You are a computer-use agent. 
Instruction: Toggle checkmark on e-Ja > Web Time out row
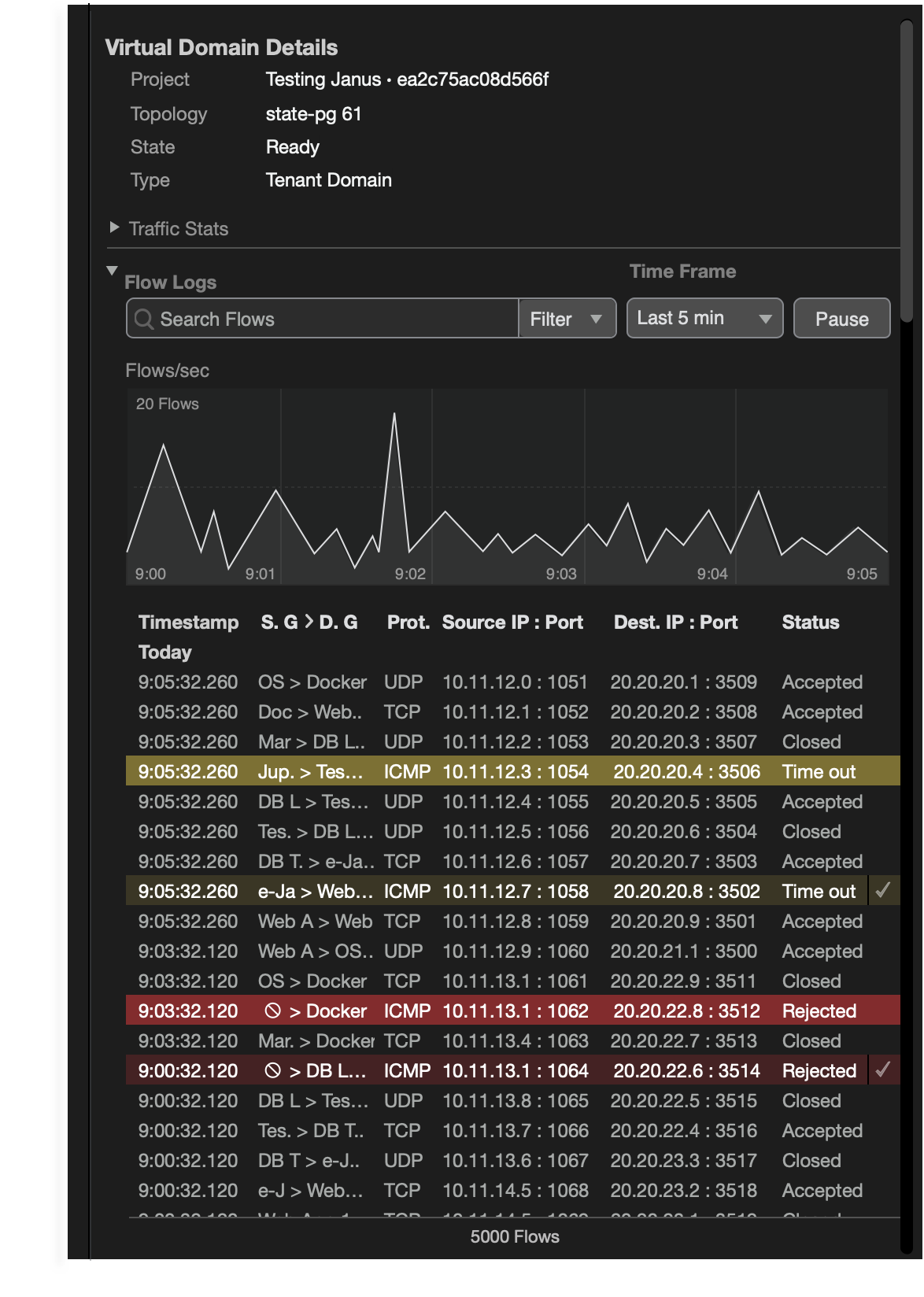coord(883,890)
